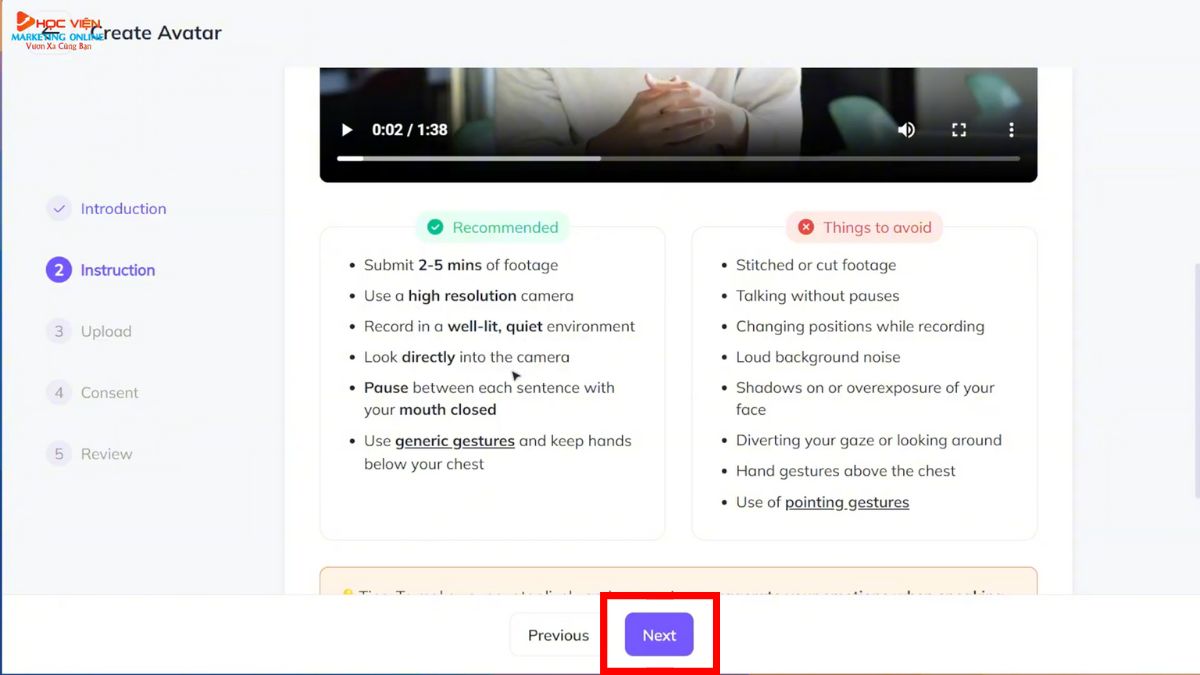Click the Previous button

click(558, 635)
